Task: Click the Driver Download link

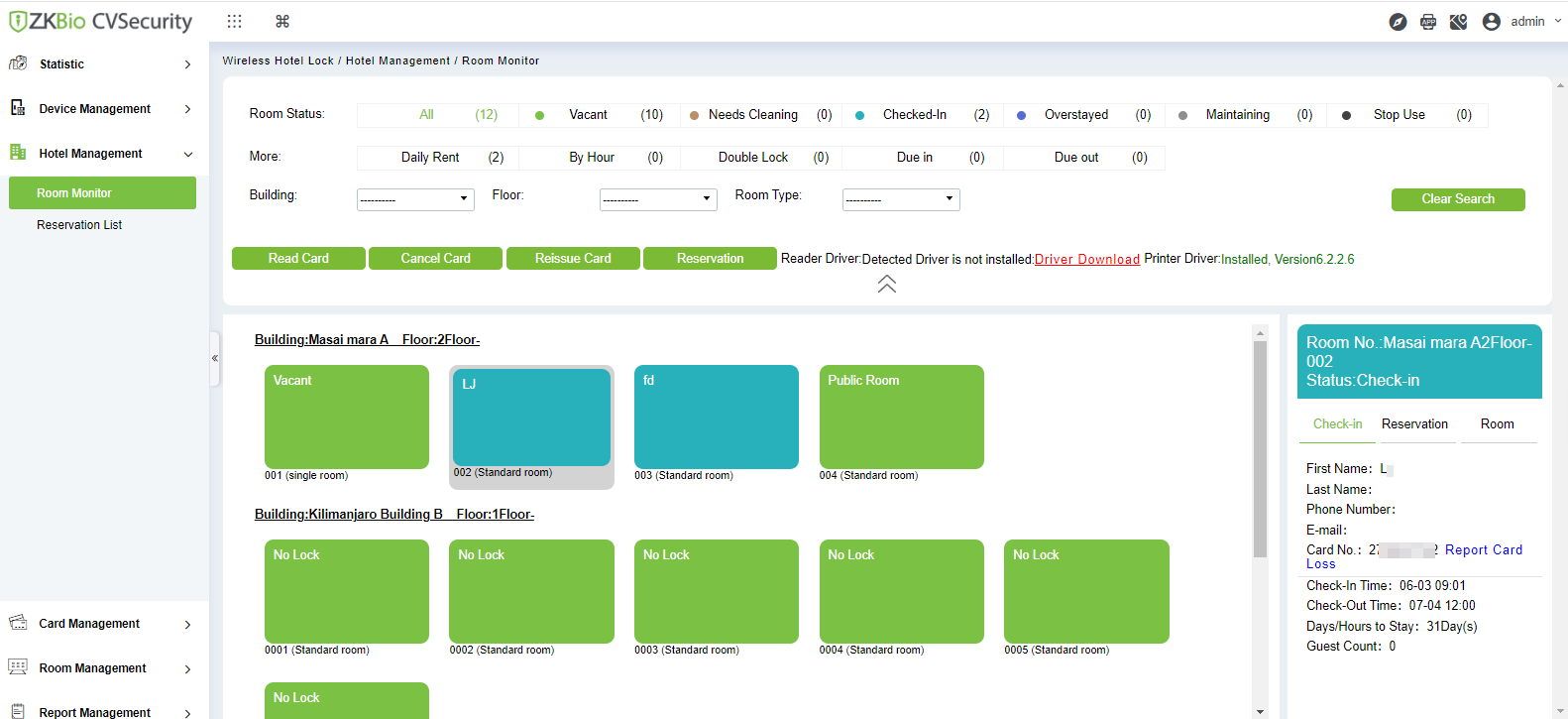Action: click(x=1087, y=260)
